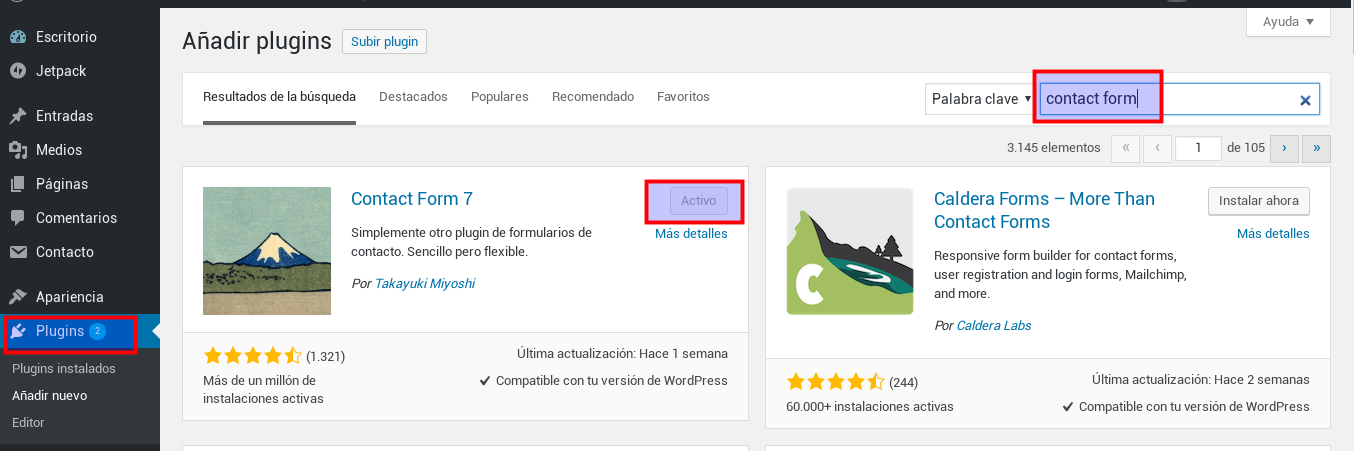Image resolution: width=1354 pixels, height=451 pixels.
Task: Click Instalar ahora for Caldera Forms
Action: [x=1259, y=201]
